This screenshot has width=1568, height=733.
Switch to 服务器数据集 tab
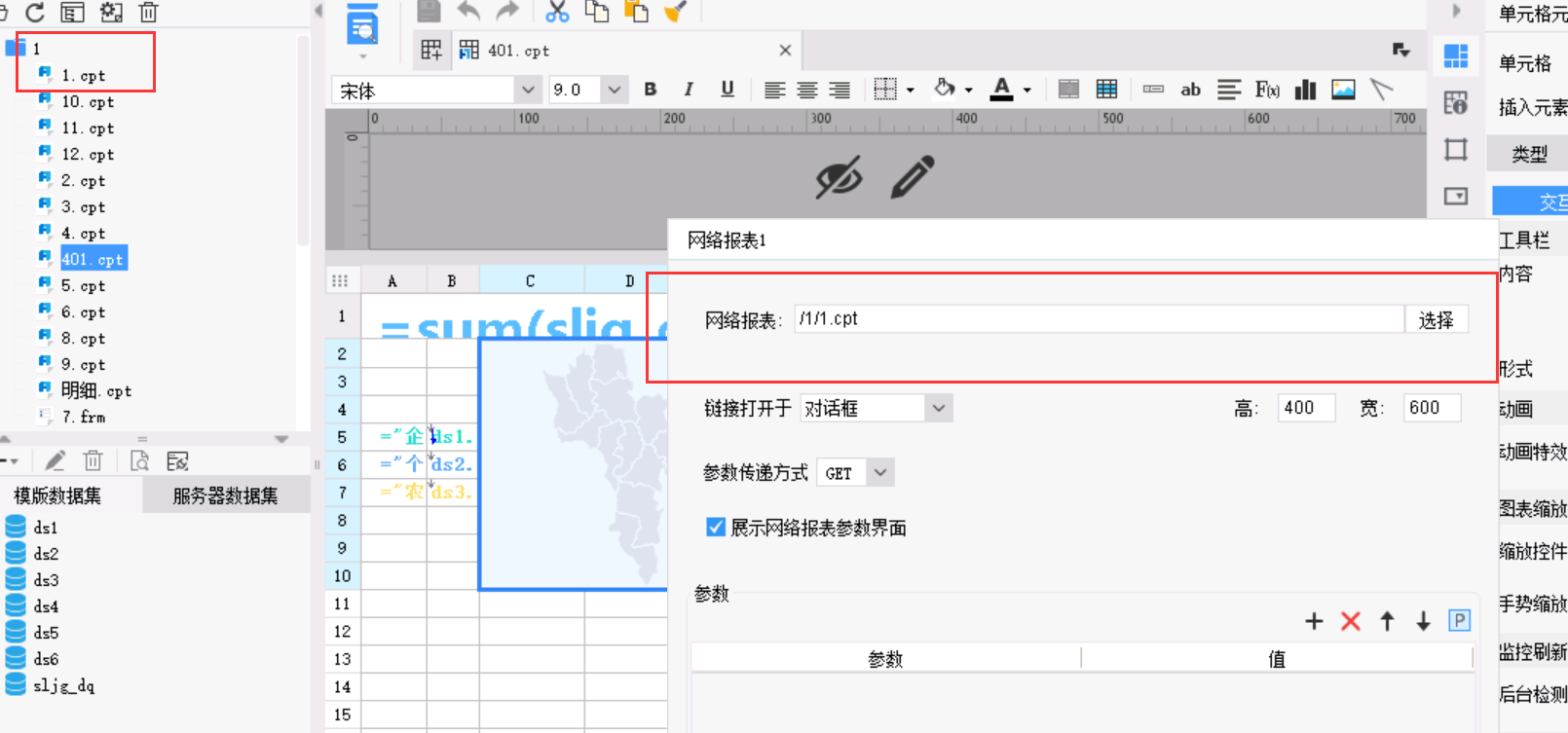pyautogui.click(x=226, y=495)
